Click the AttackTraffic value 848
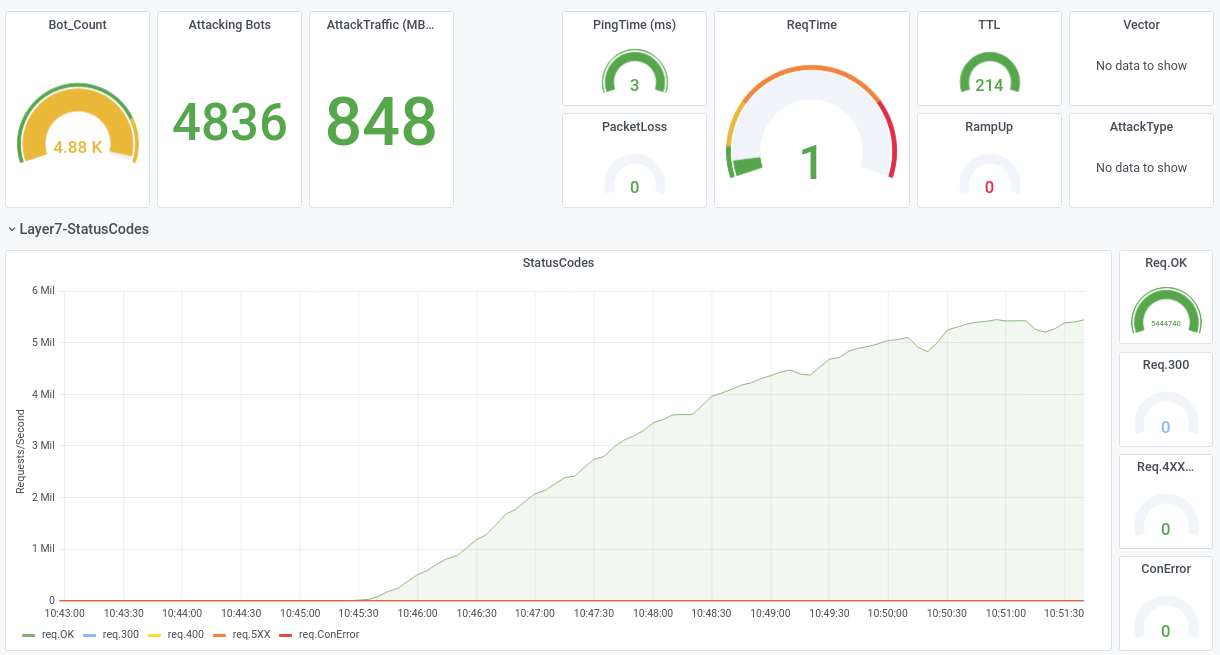 click(381, 123)
